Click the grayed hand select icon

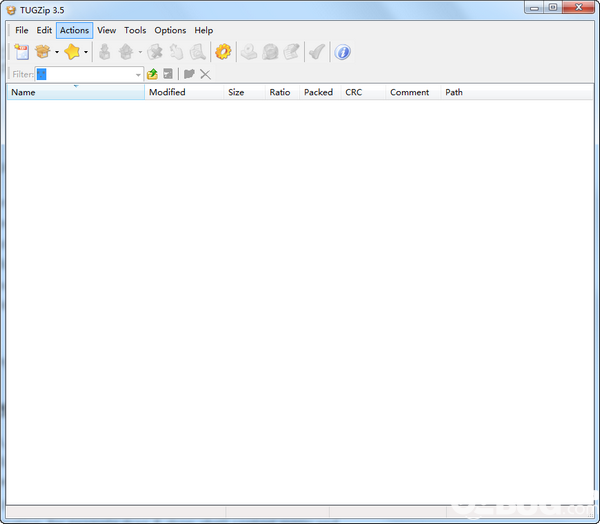[176, 52]
